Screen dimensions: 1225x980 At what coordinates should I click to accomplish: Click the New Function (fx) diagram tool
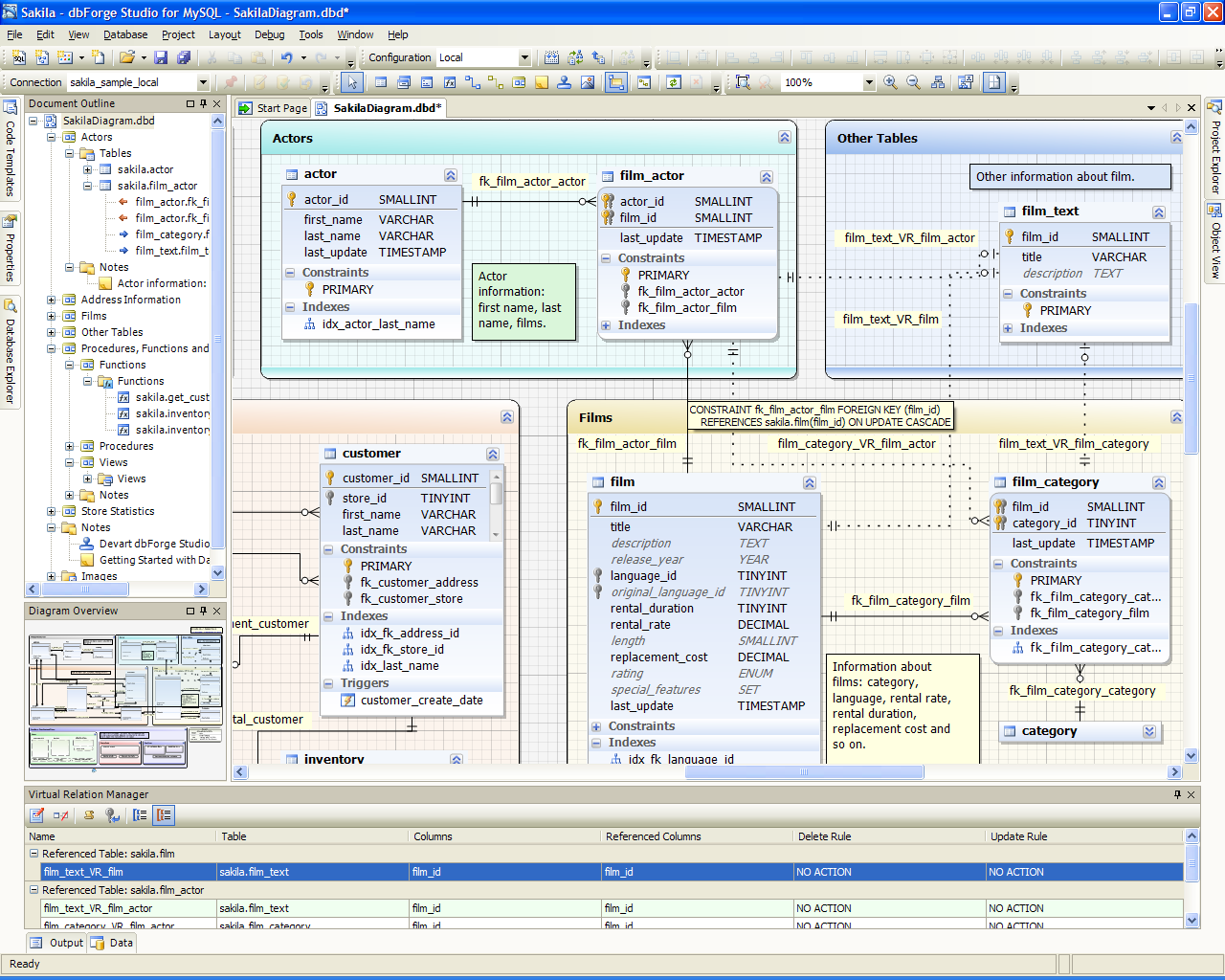click(450, 82)
